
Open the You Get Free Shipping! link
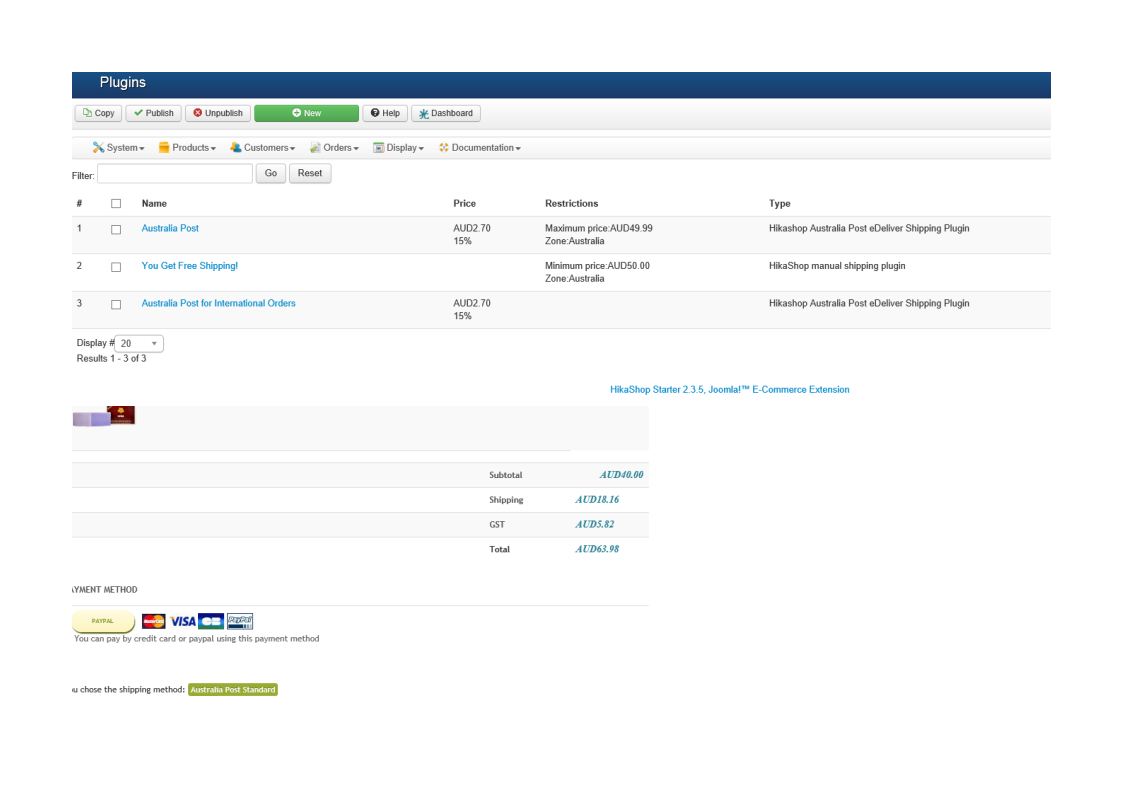click(x=190, y=266)
